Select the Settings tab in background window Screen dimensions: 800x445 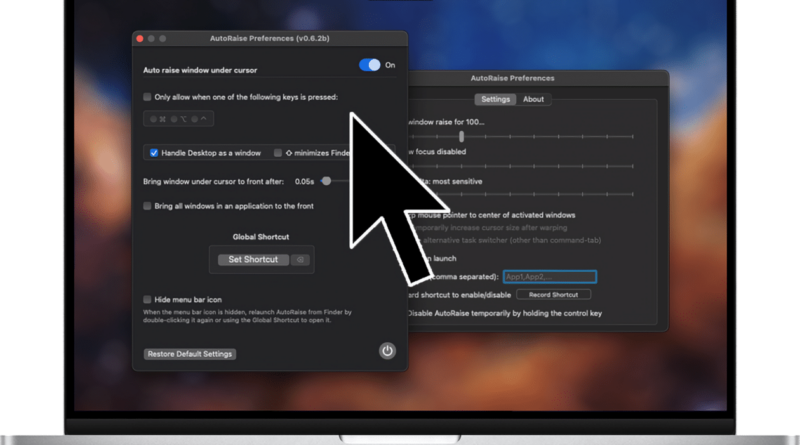495,99
